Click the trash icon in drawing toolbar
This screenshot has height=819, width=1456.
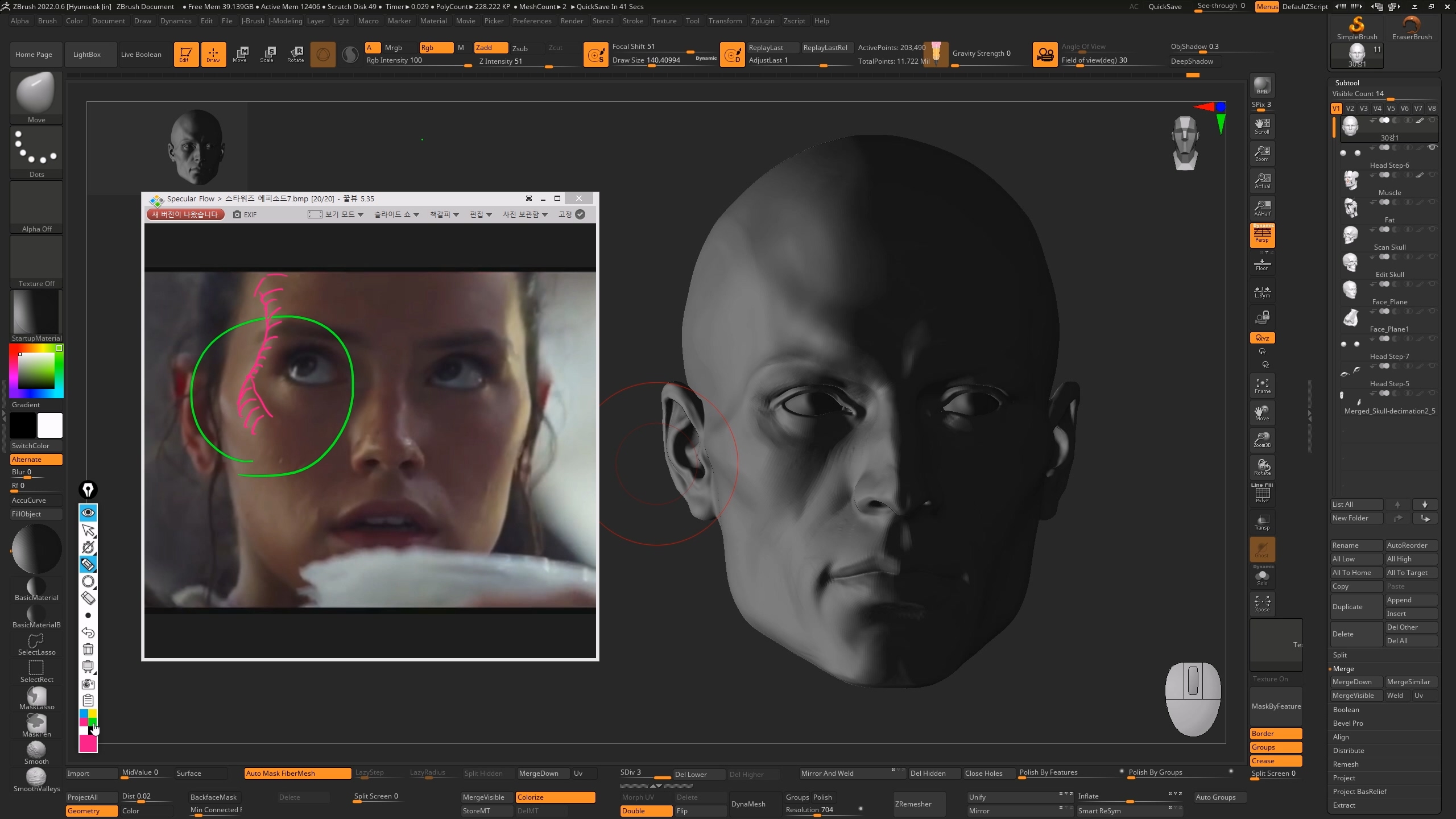(x=88, y=650)
